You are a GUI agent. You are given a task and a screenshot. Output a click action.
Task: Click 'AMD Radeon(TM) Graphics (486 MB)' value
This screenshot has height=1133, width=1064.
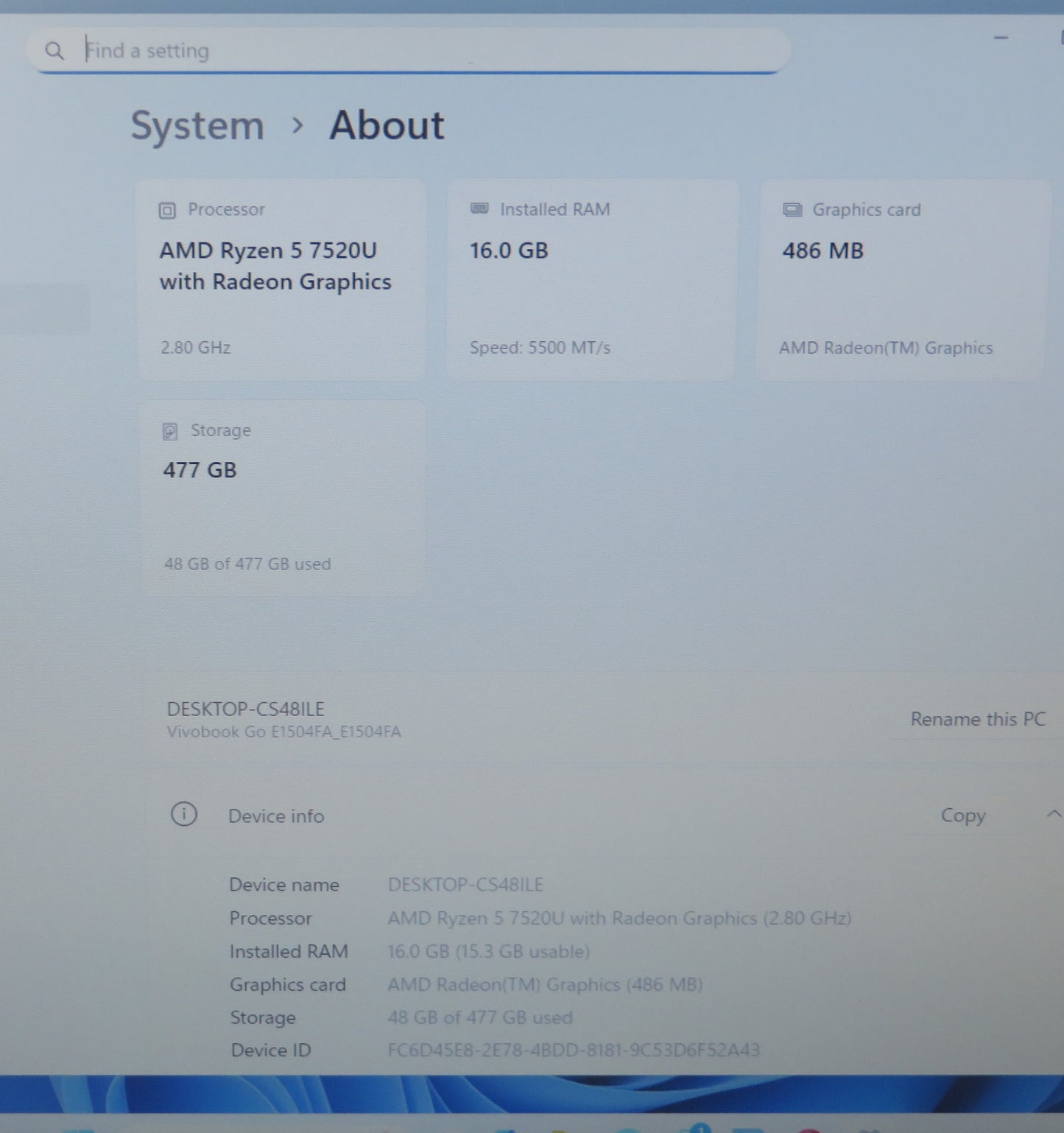[546, 985]
